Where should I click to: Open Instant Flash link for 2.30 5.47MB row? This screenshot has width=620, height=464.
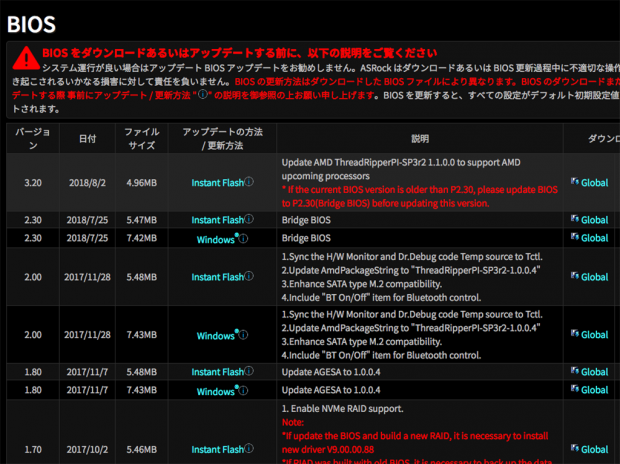click(217, 220)
